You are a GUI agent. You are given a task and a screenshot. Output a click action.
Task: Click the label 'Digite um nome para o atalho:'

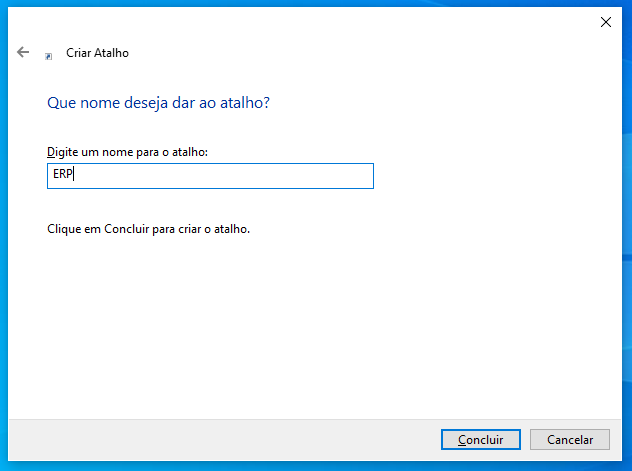pos(127,152)
